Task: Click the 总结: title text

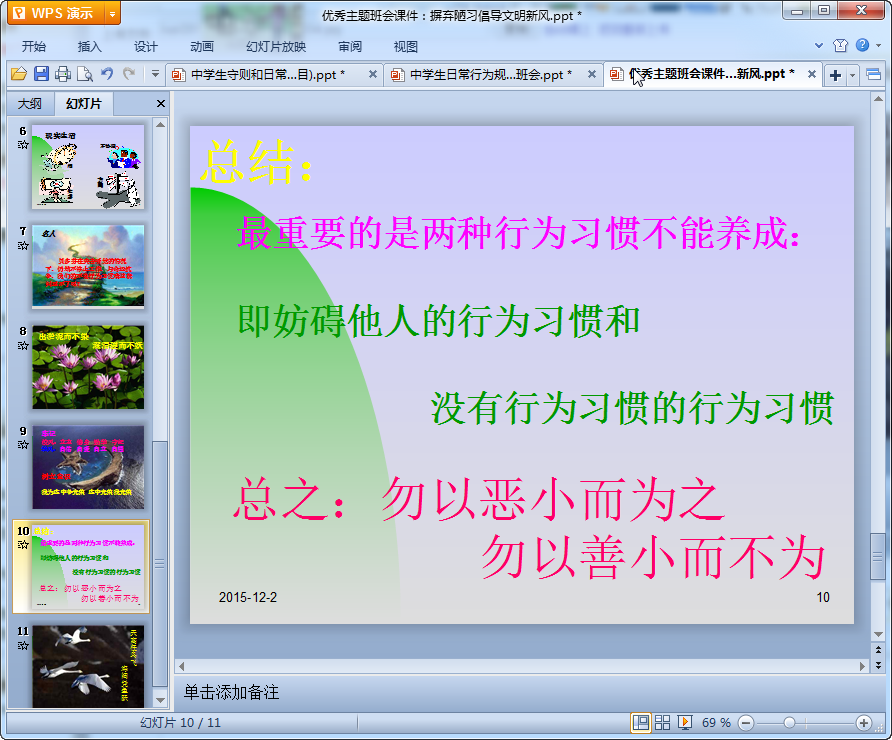Action: (257, 162)
